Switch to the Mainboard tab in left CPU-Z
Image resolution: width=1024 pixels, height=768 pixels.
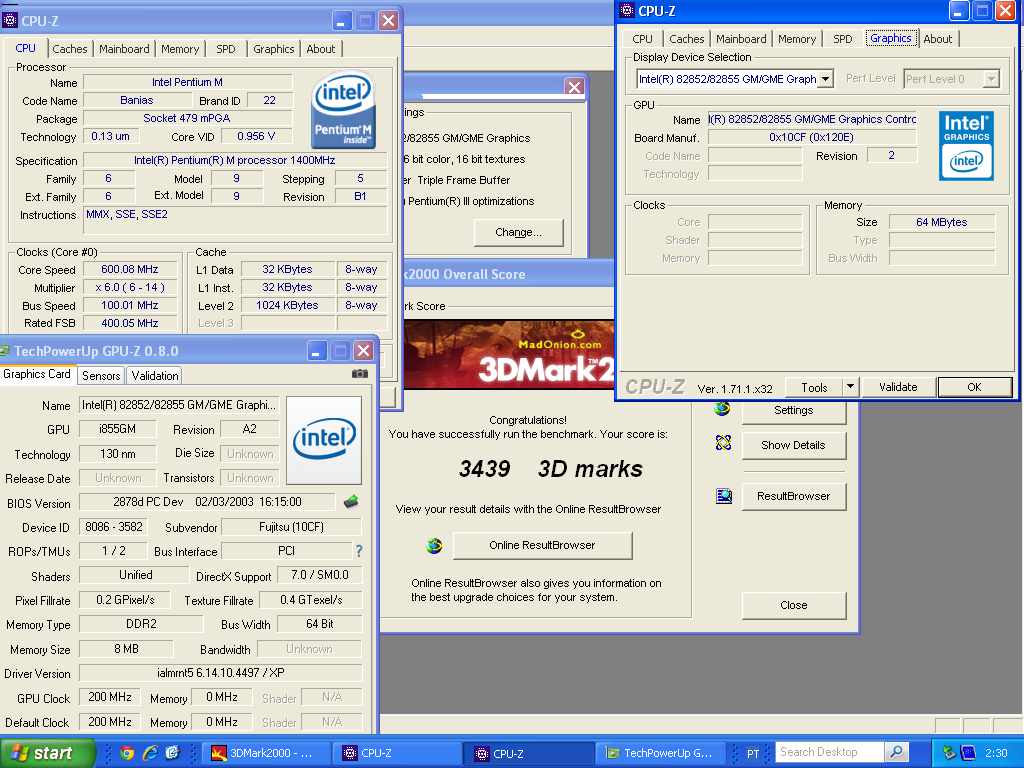(x=124, y=49)
